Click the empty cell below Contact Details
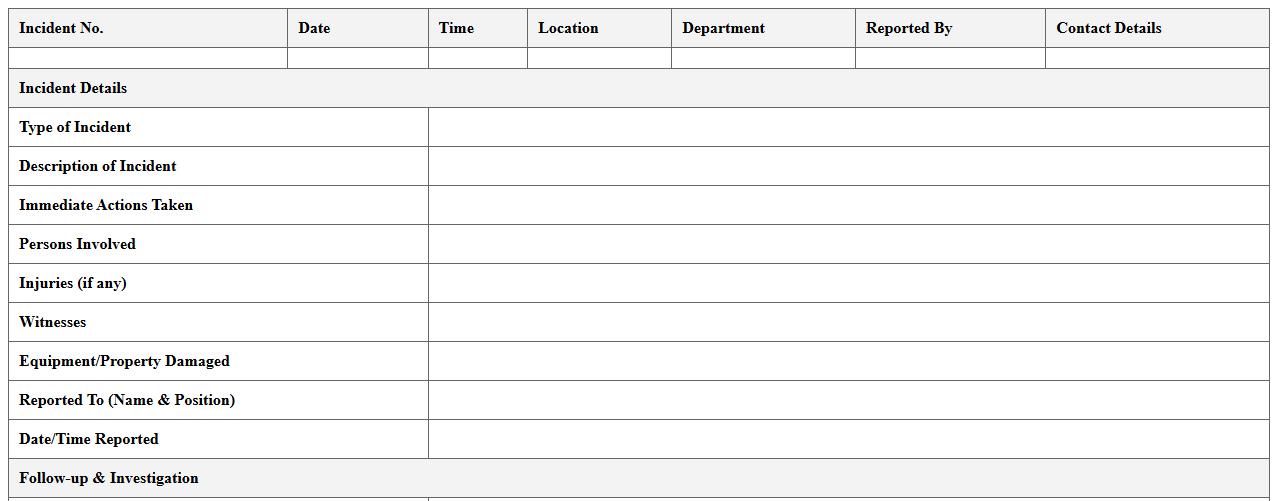The image size is (1278, 501). (x=1157, y=58)
